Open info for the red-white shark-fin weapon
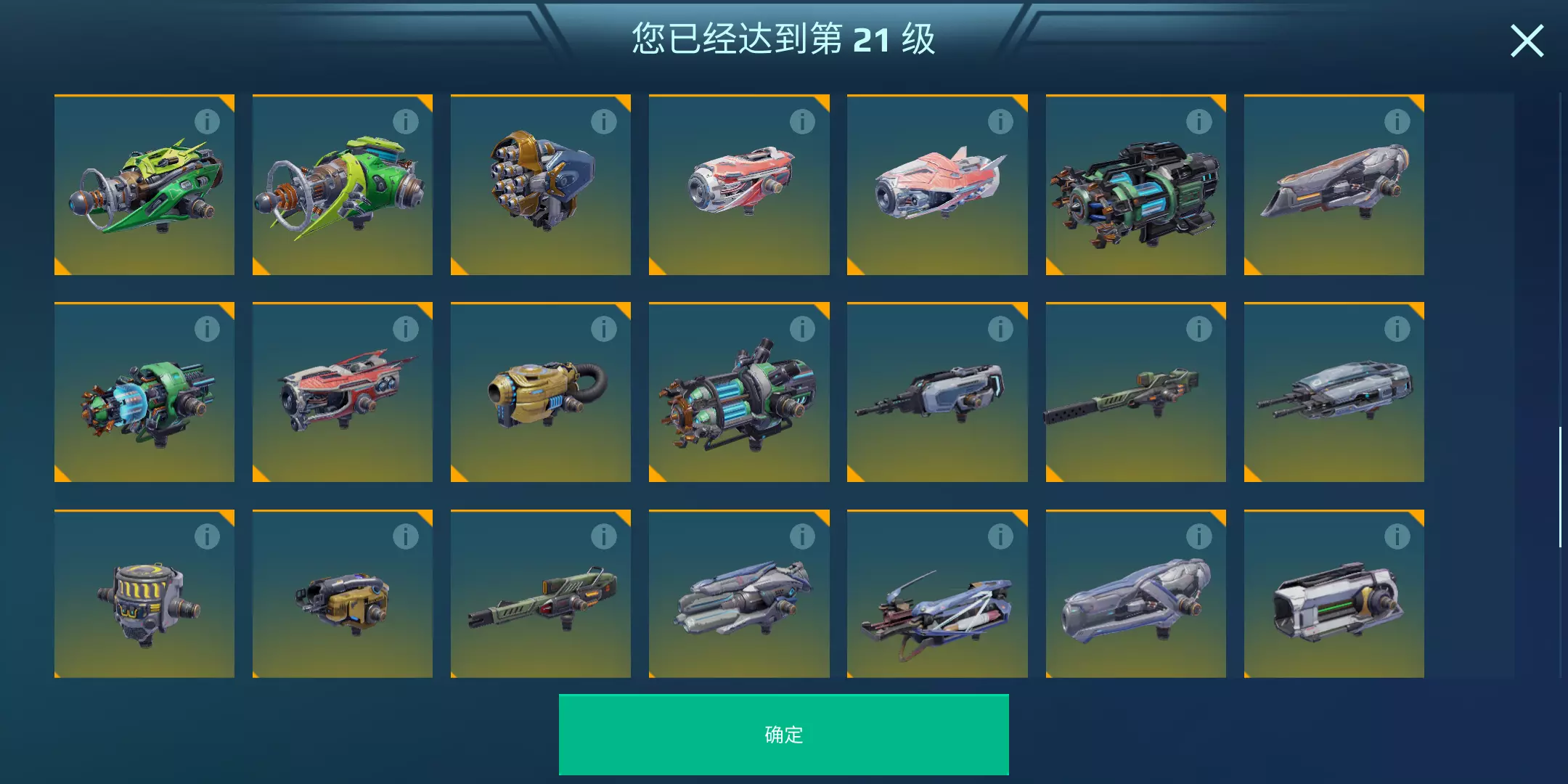 click(x=1000, y=121)
